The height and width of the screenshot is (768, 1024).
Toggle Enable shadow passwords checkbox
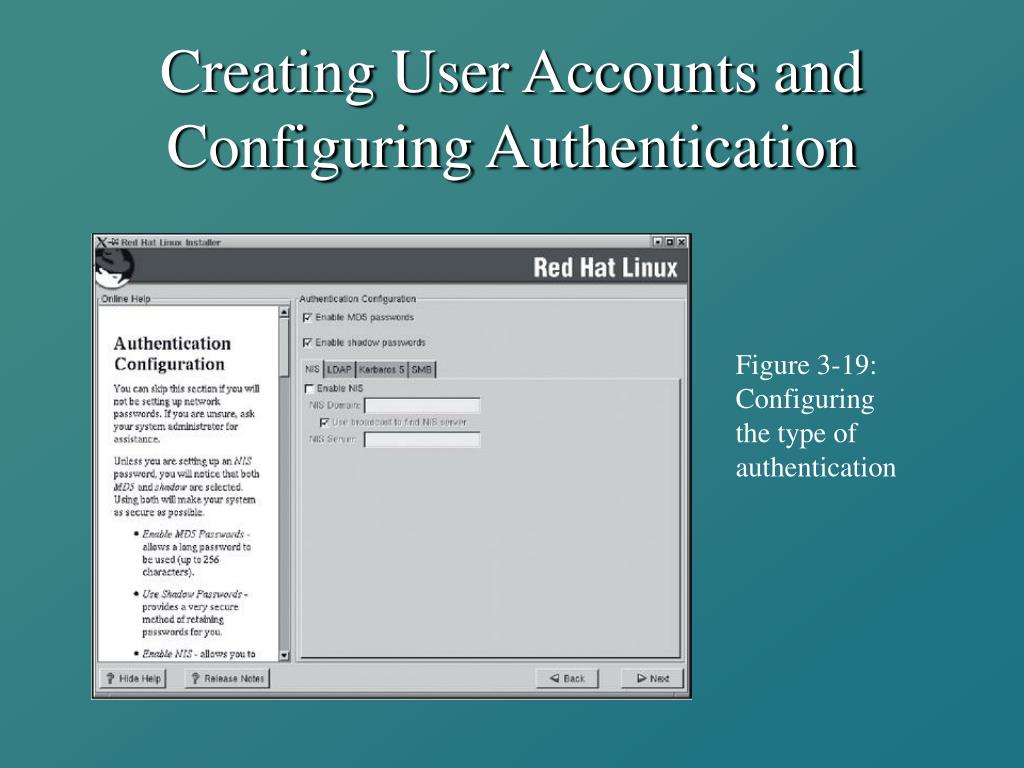(308, 343)
